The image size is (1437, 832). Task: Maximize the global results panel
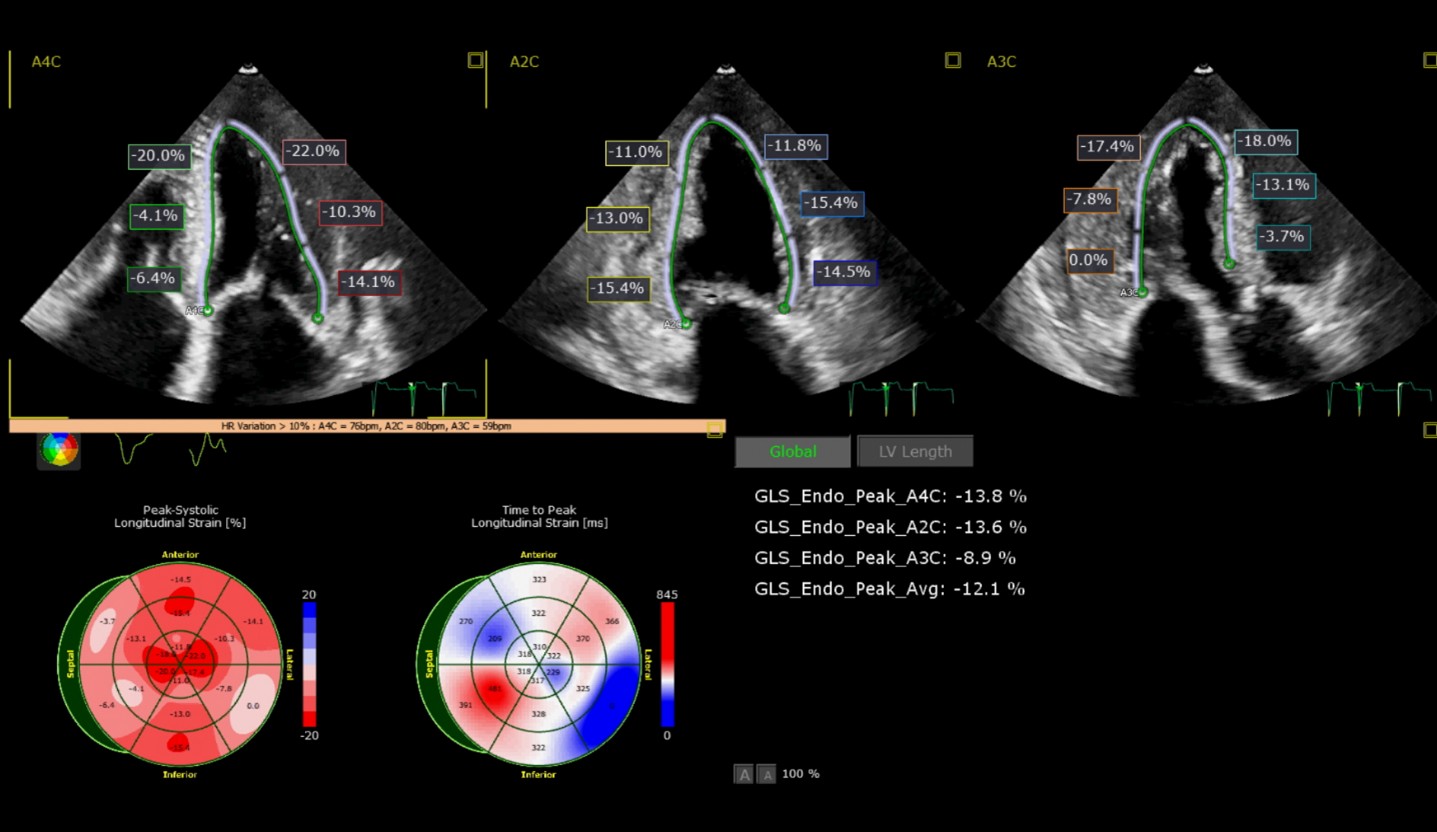[x=1429, y=429]
